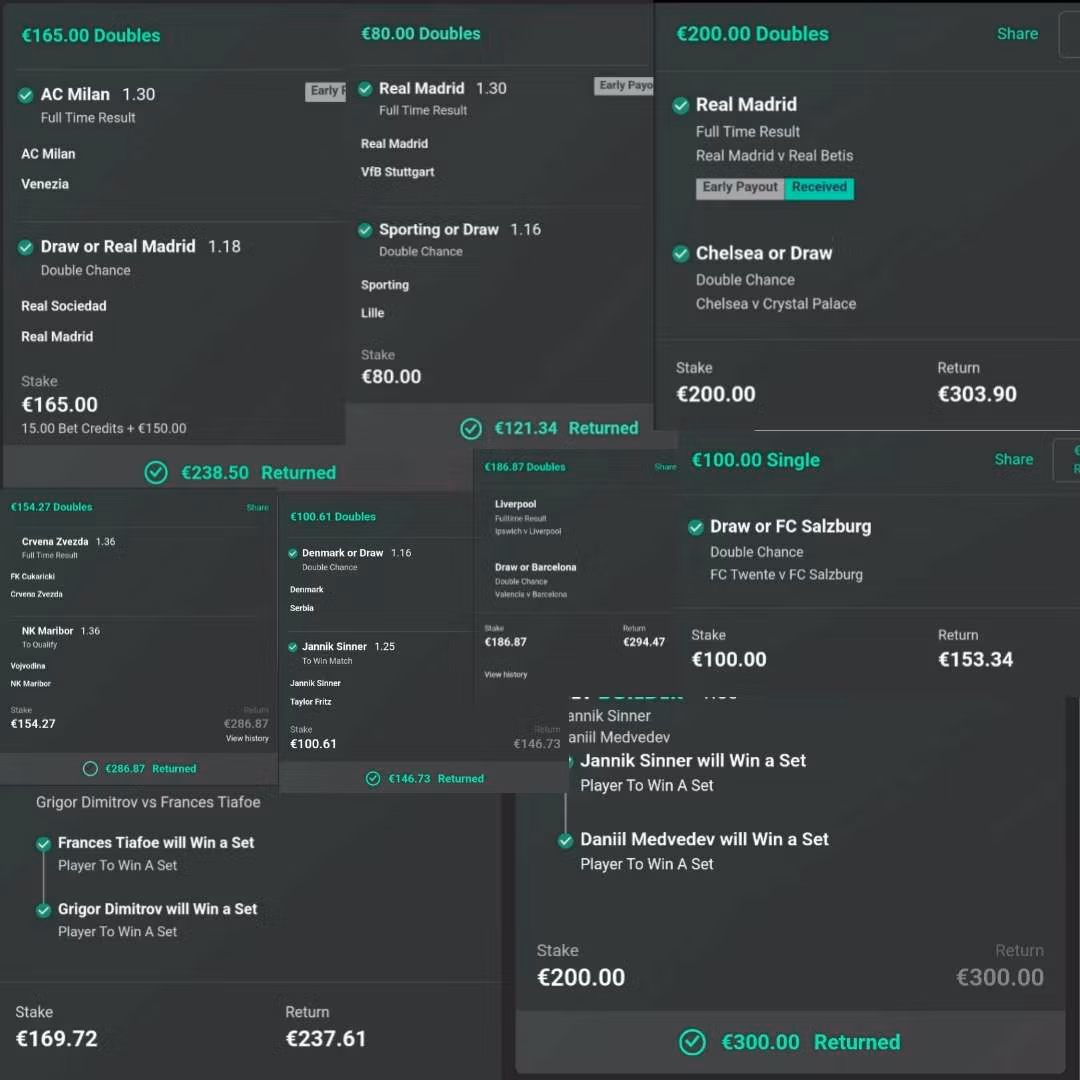Open View history on the €154.27 Doubles slip

point(247,738)
